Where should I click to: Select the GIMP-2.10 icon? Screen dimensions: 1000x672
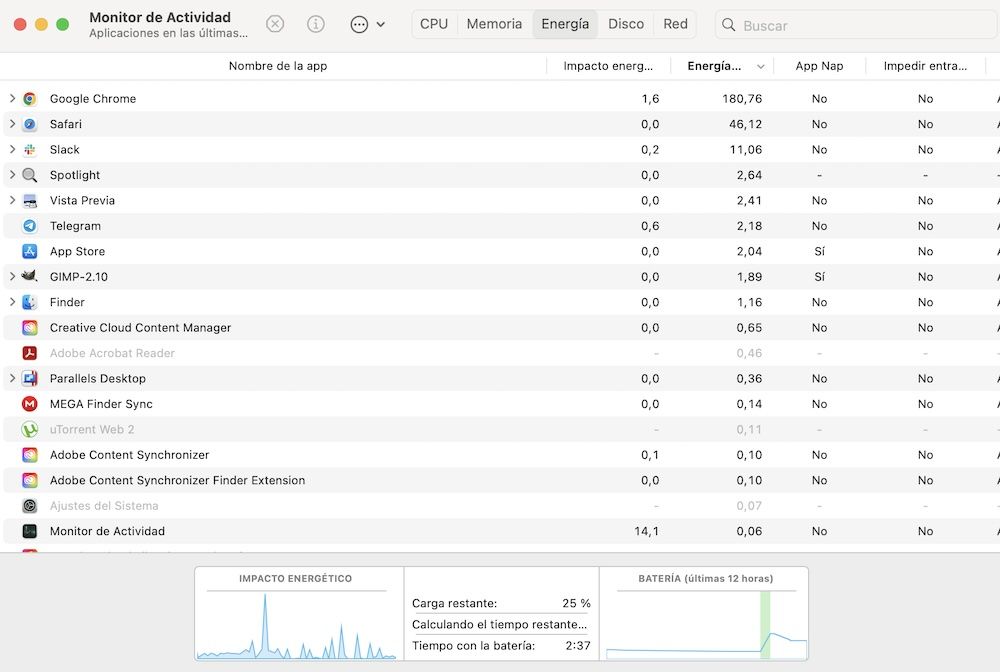click(30, 276)
